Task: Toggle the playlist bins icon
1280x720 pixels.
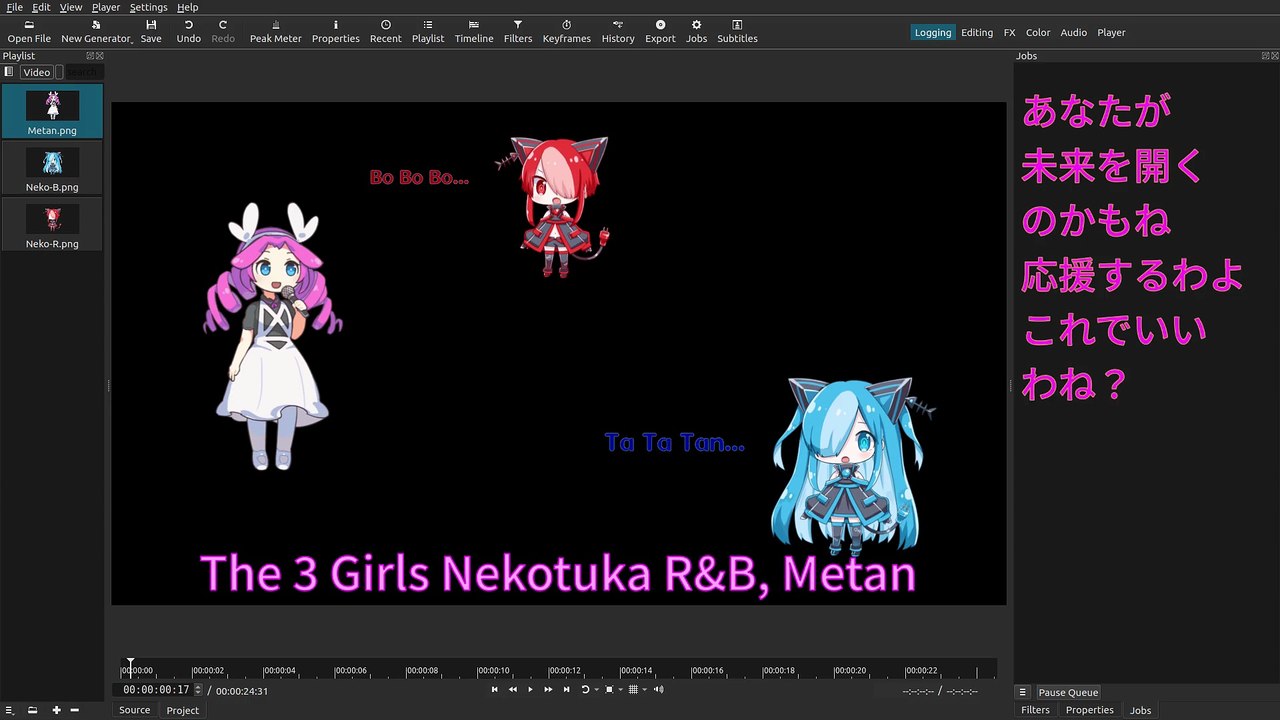Action: pyautogui.click(x=9, y=72)
